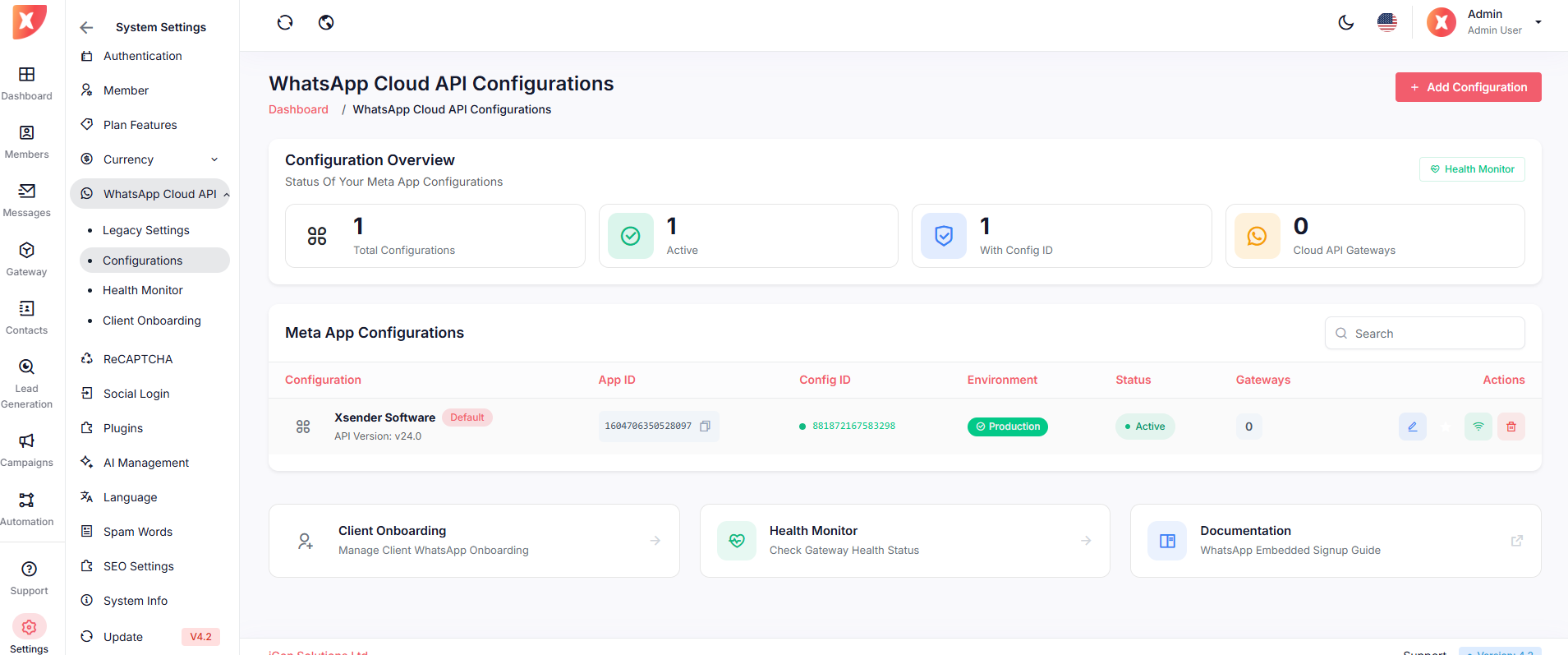Follow the Dashboard breadcrumb link
Viewport: 1568px width, 655px height.
pos(298,109)
